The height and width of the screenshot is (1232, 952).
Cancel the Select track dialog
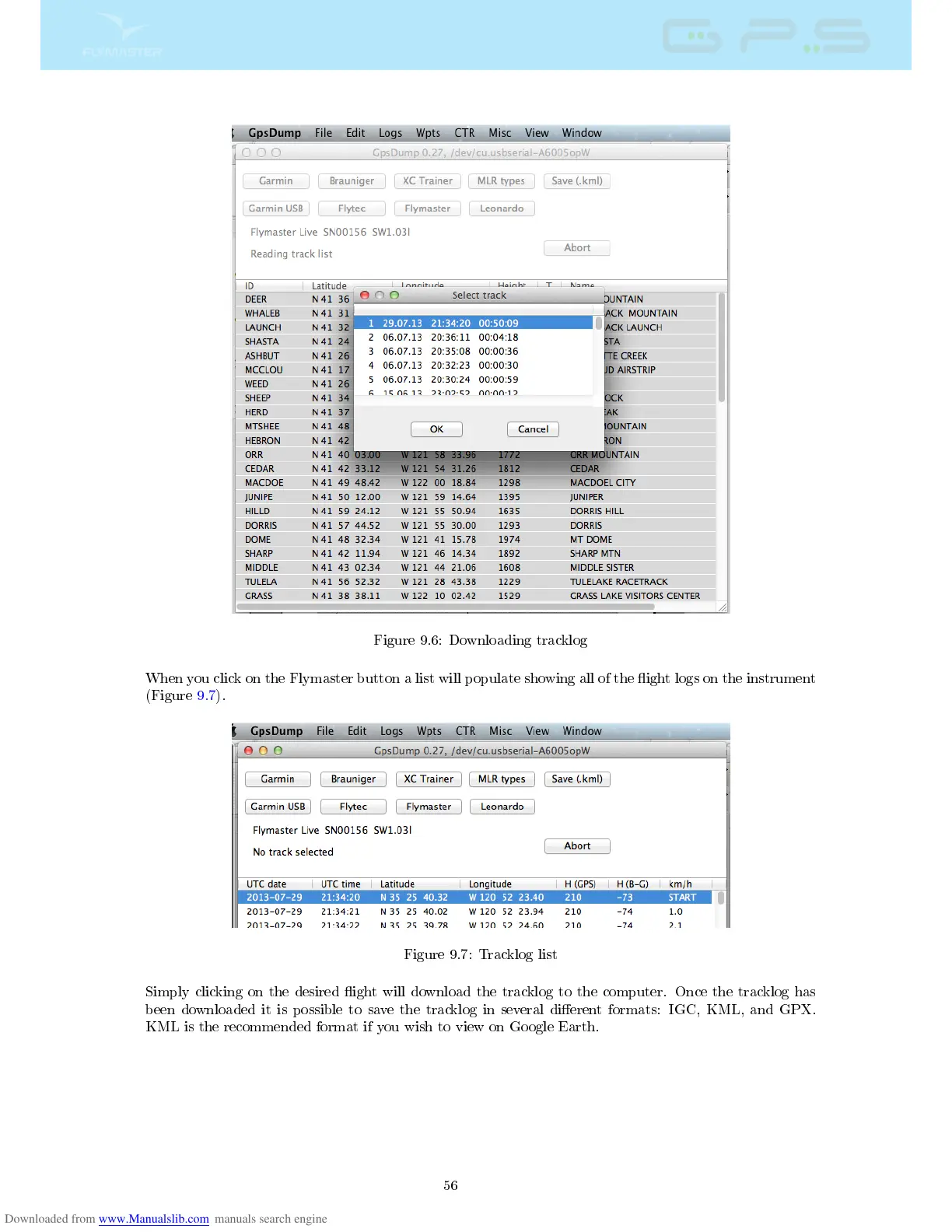(x=533, y=429)
